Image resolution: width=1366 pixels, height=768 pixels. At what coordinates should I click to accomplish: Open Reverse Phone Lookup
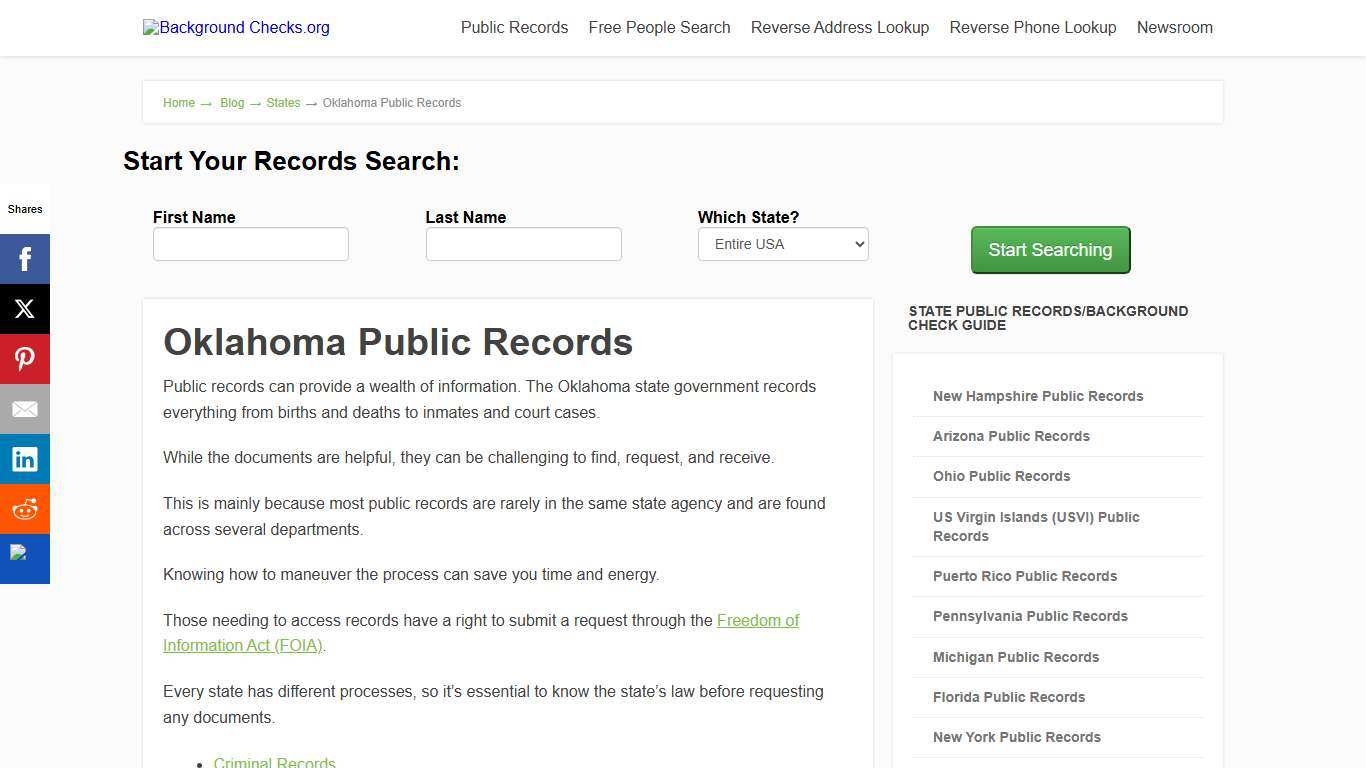click(x=1032, y=27)
